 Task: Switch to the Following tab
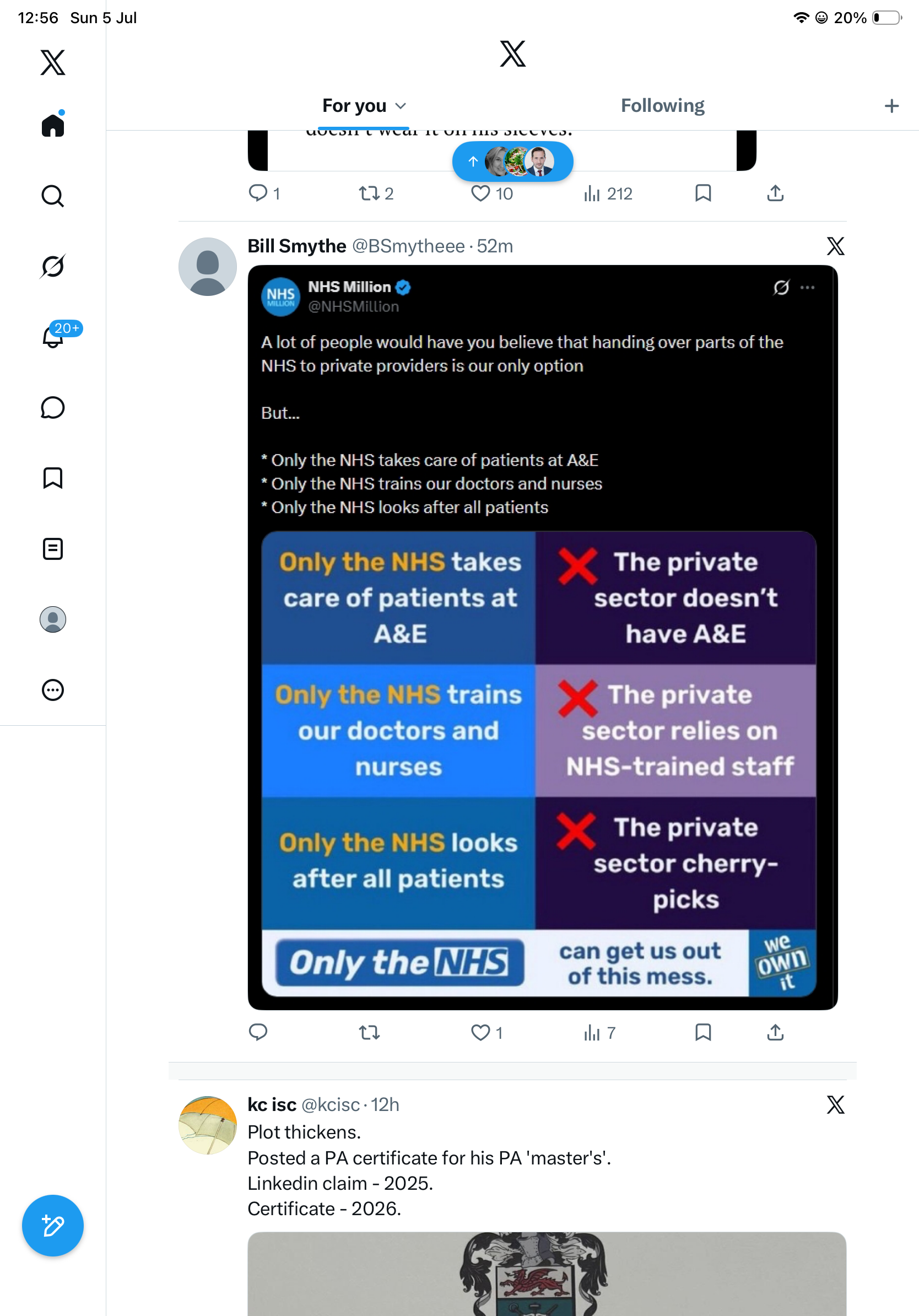coord(662,106)
